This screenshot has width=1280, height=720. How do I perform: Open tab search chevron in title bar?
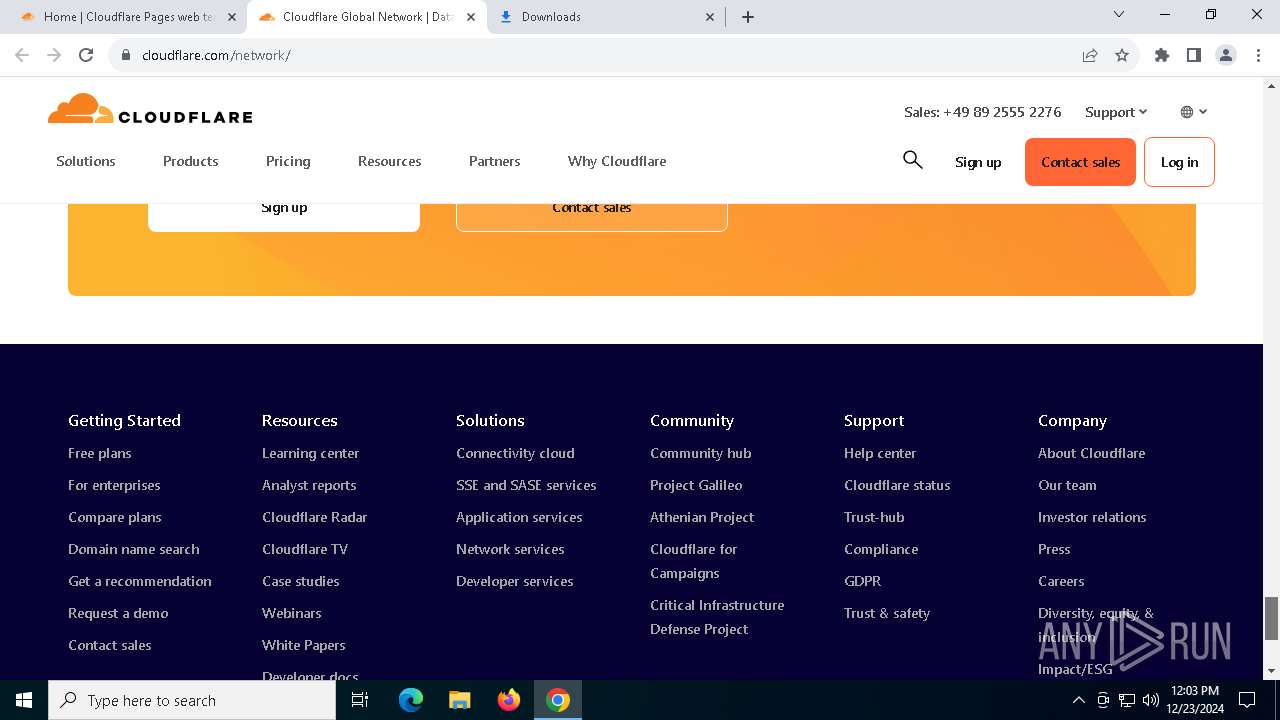1119,15
